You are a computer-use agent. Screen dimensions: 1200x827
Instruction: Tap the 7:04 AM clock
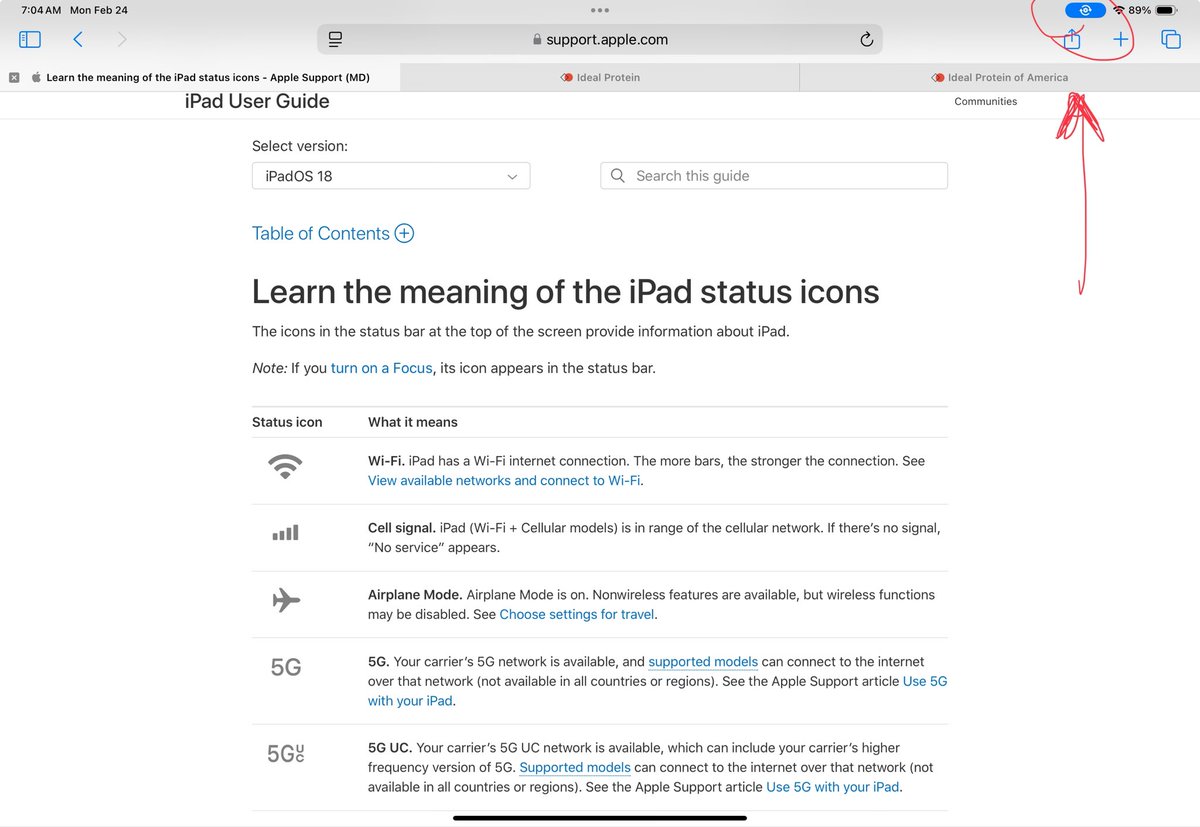pos(41,10)
